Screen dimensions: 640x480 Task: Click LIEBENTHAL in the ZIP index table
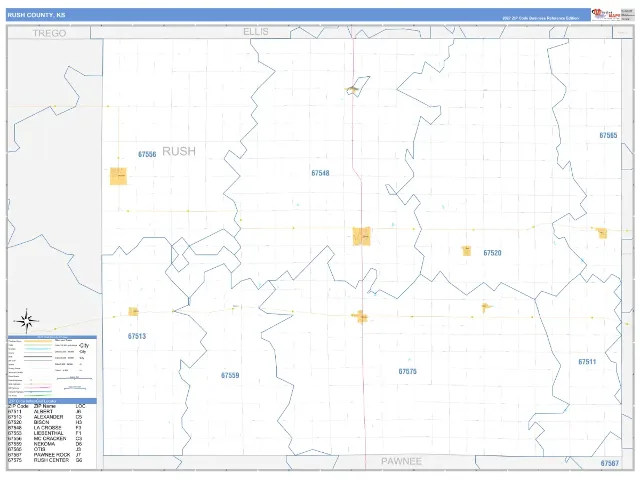click(48, 433)
